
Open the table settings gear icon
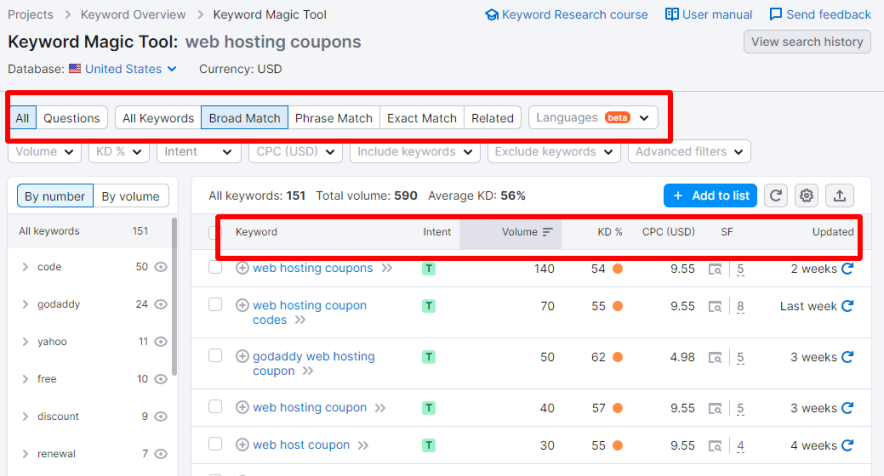pos(807,196)
